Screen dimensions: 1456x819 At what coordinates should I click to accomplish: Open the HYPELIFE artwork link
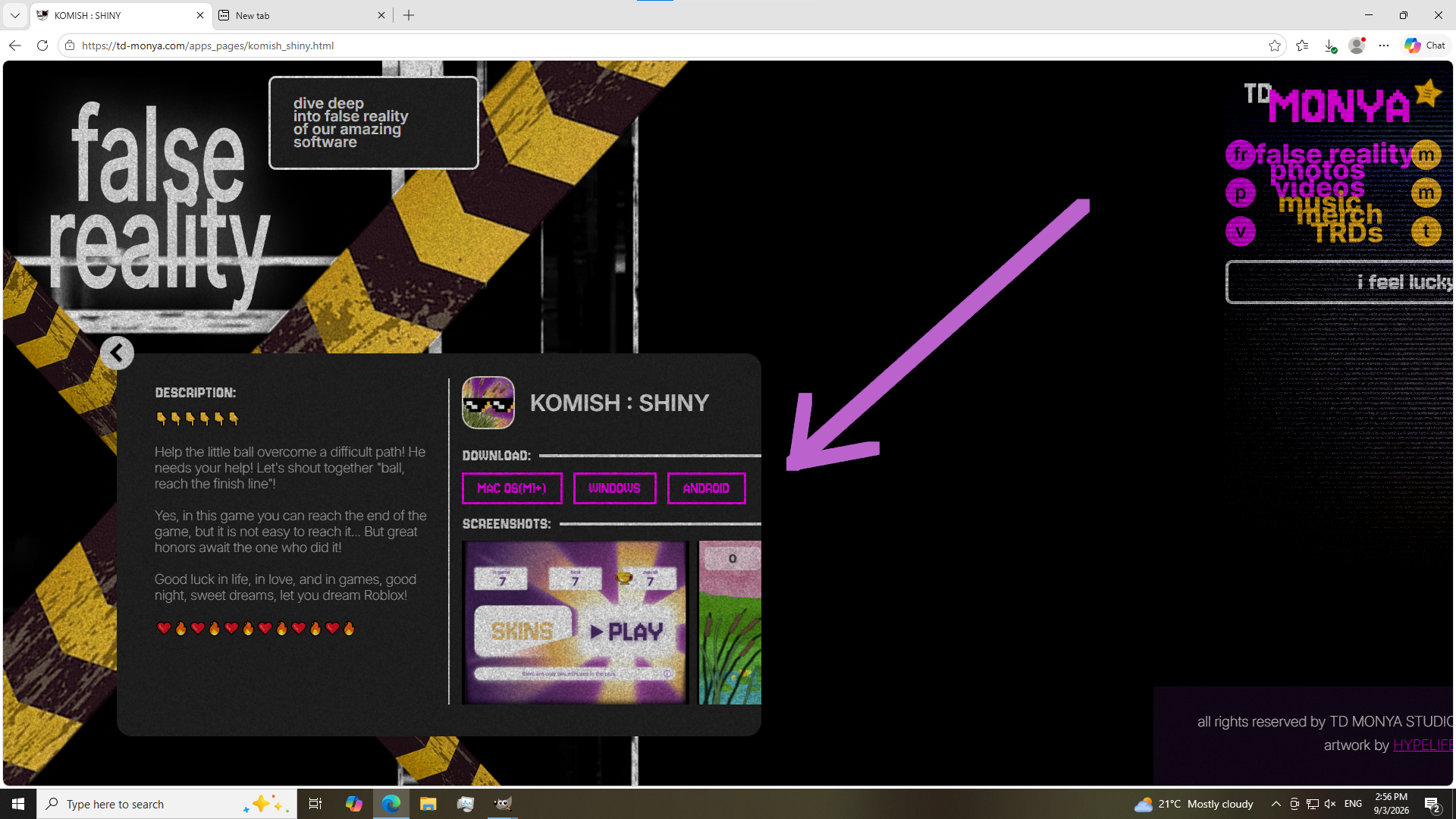tap(1423, 745)
